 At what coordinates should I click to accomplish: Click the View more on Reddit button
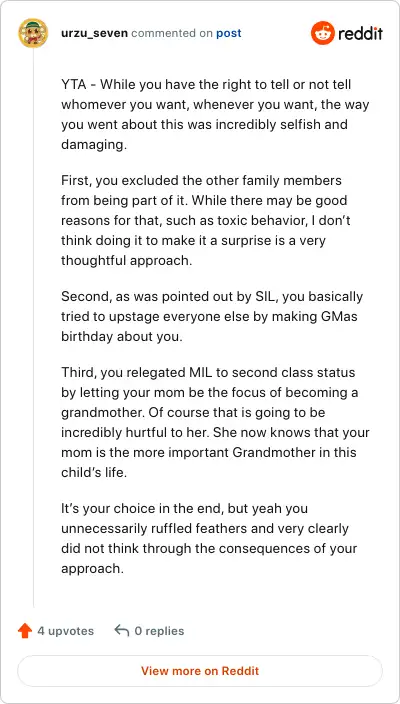click(x=200, y=671)
